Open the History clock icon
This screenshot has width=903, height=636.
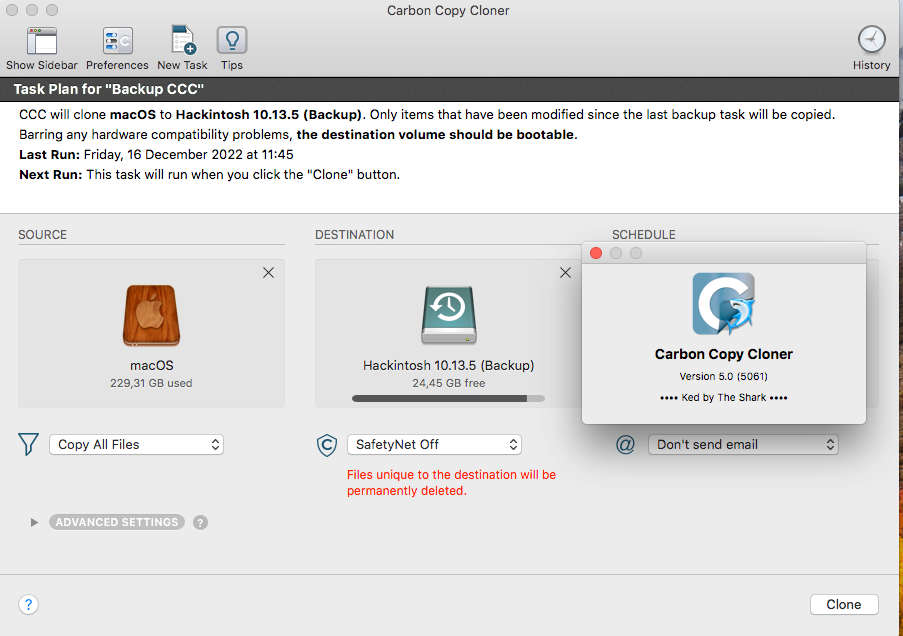click(871, 40)
